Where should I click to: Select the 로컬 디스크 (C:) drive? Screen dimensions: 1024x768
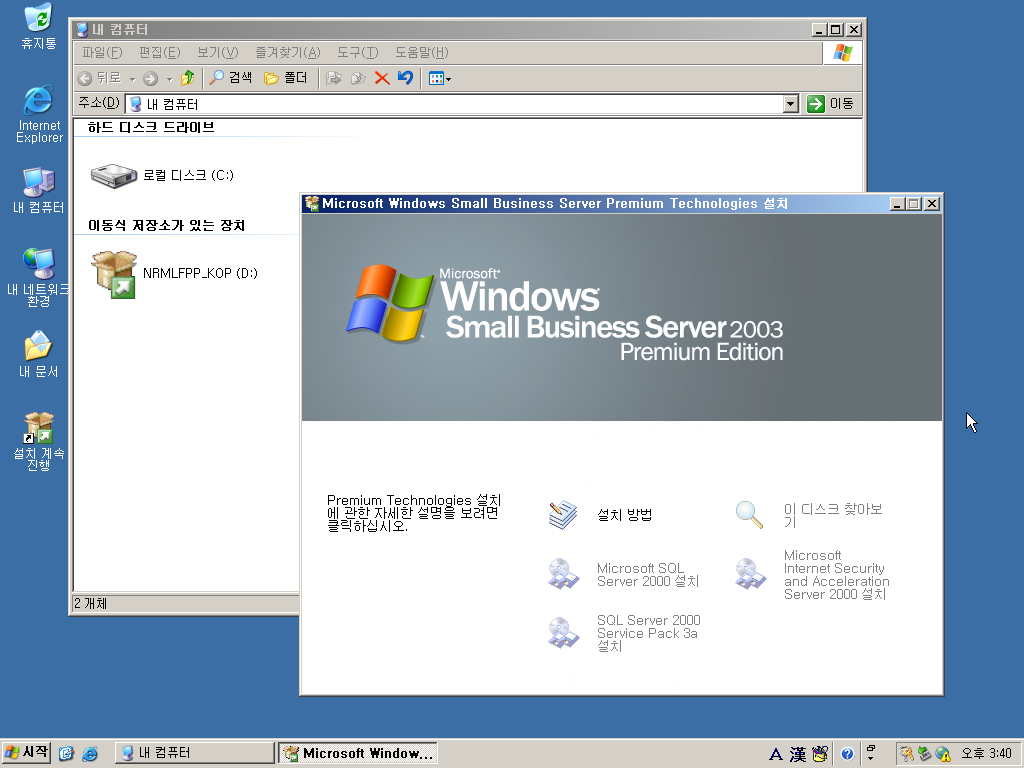tap(162, 175)
